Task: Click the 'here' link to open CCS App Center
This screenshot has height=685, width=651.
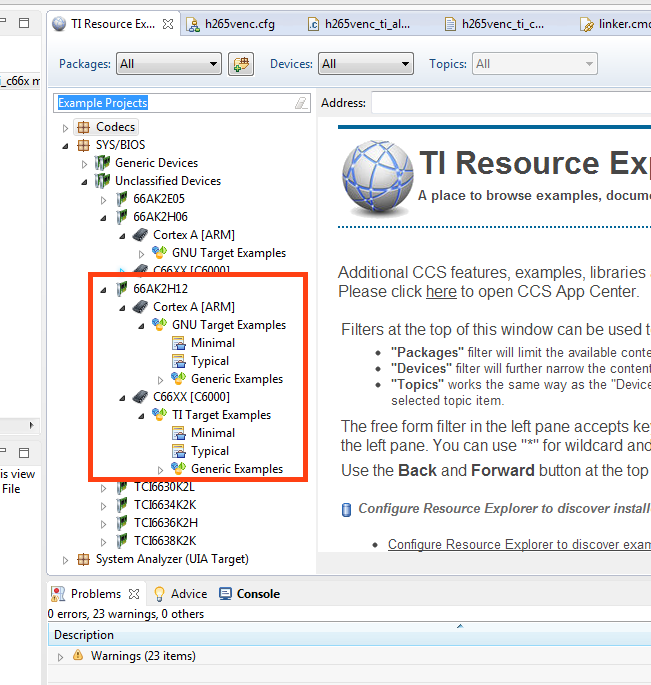Action: pos(441,291)
